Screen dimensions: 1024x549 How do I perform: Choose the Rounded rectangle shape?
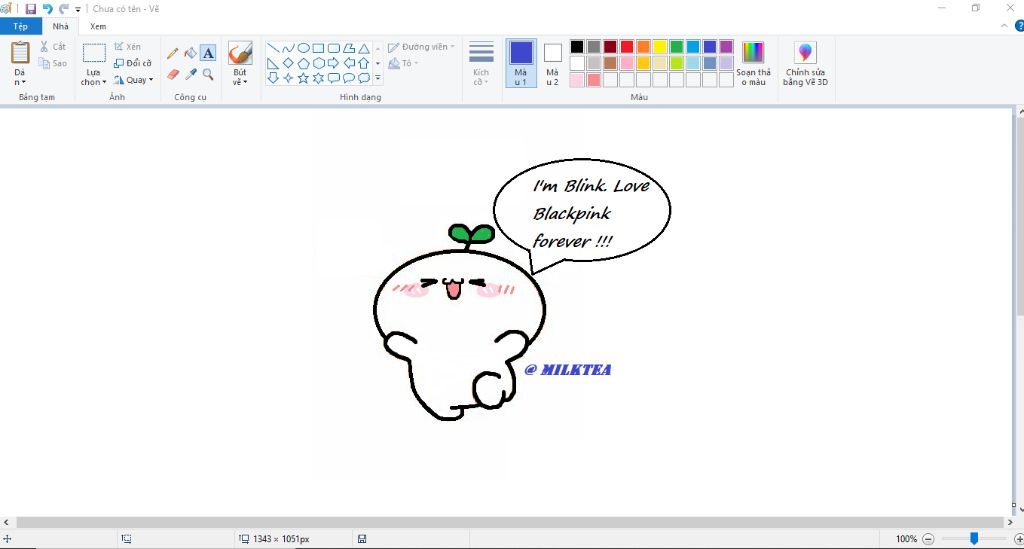click(333, 48)
